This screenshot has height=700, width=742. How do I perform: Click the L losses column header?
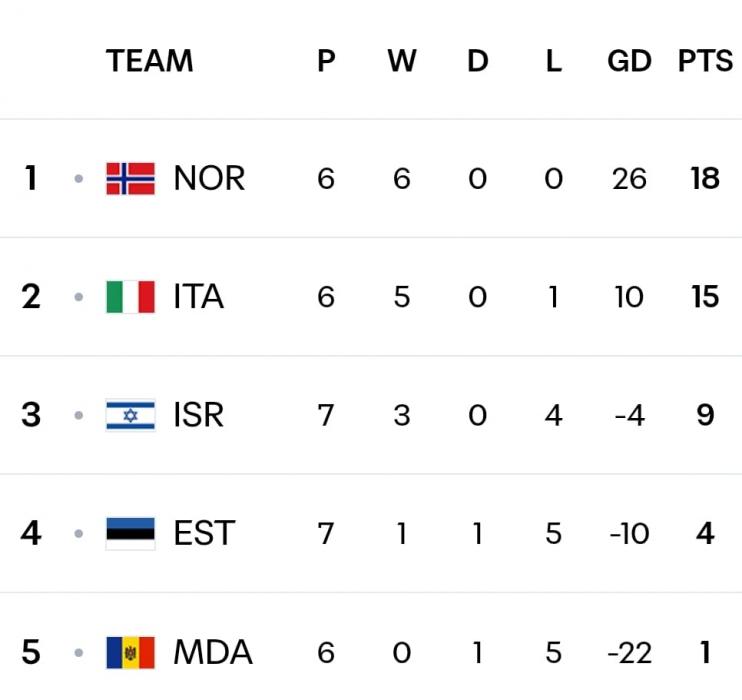[553, 61]
